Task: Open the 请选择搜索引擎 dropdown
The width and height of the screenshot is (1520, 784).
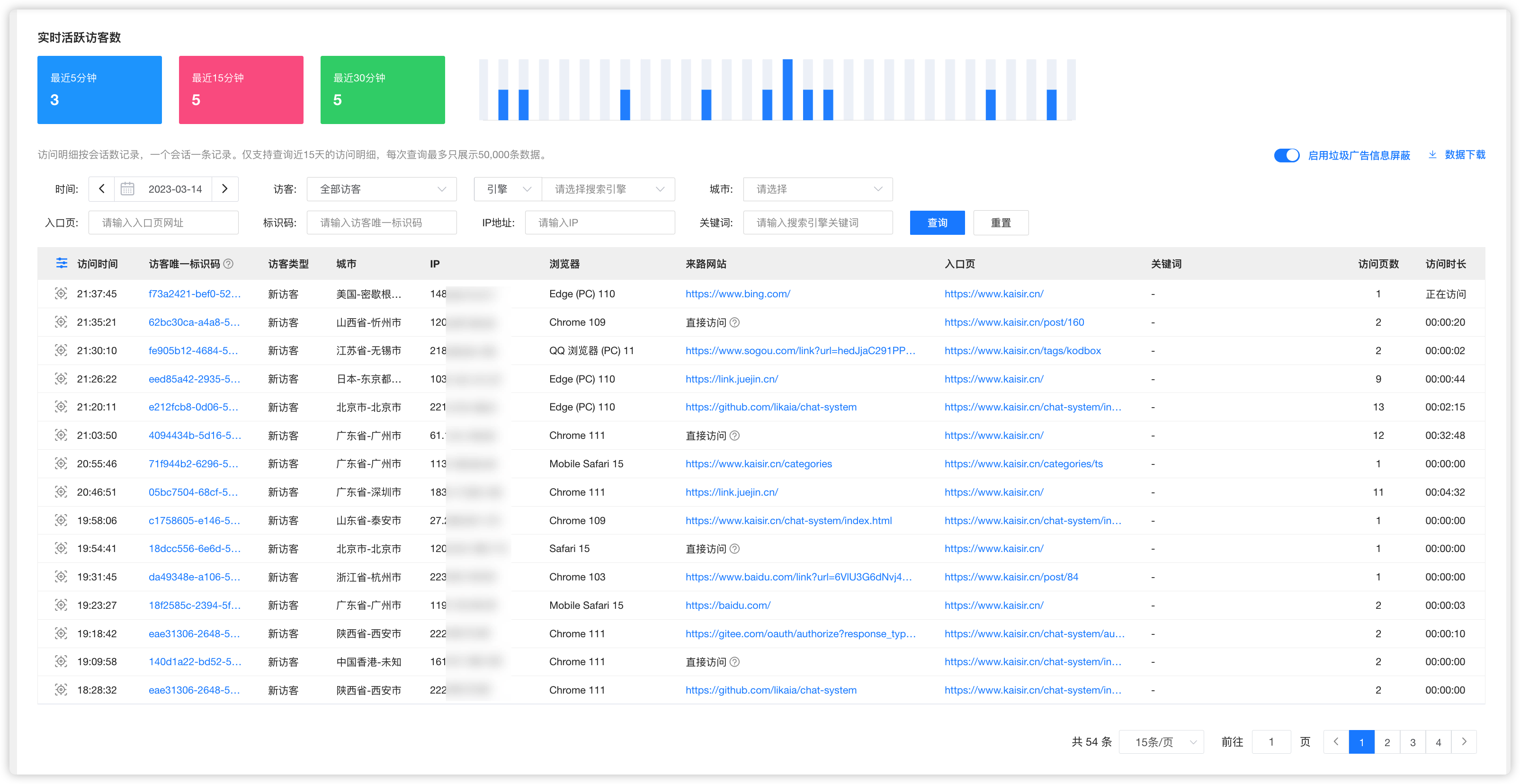Action: coord(608,189)
